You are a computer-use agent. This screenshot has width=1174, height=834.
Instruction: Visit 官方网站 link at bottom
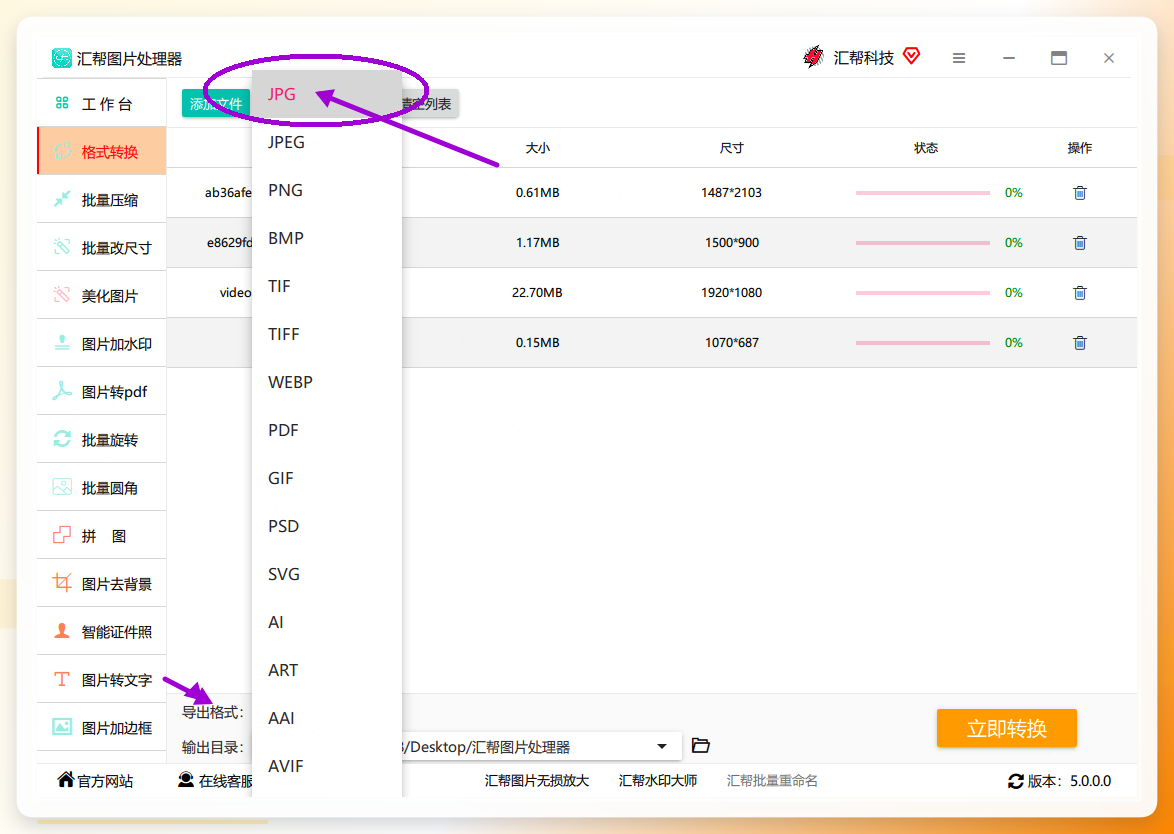click(95, 781)
